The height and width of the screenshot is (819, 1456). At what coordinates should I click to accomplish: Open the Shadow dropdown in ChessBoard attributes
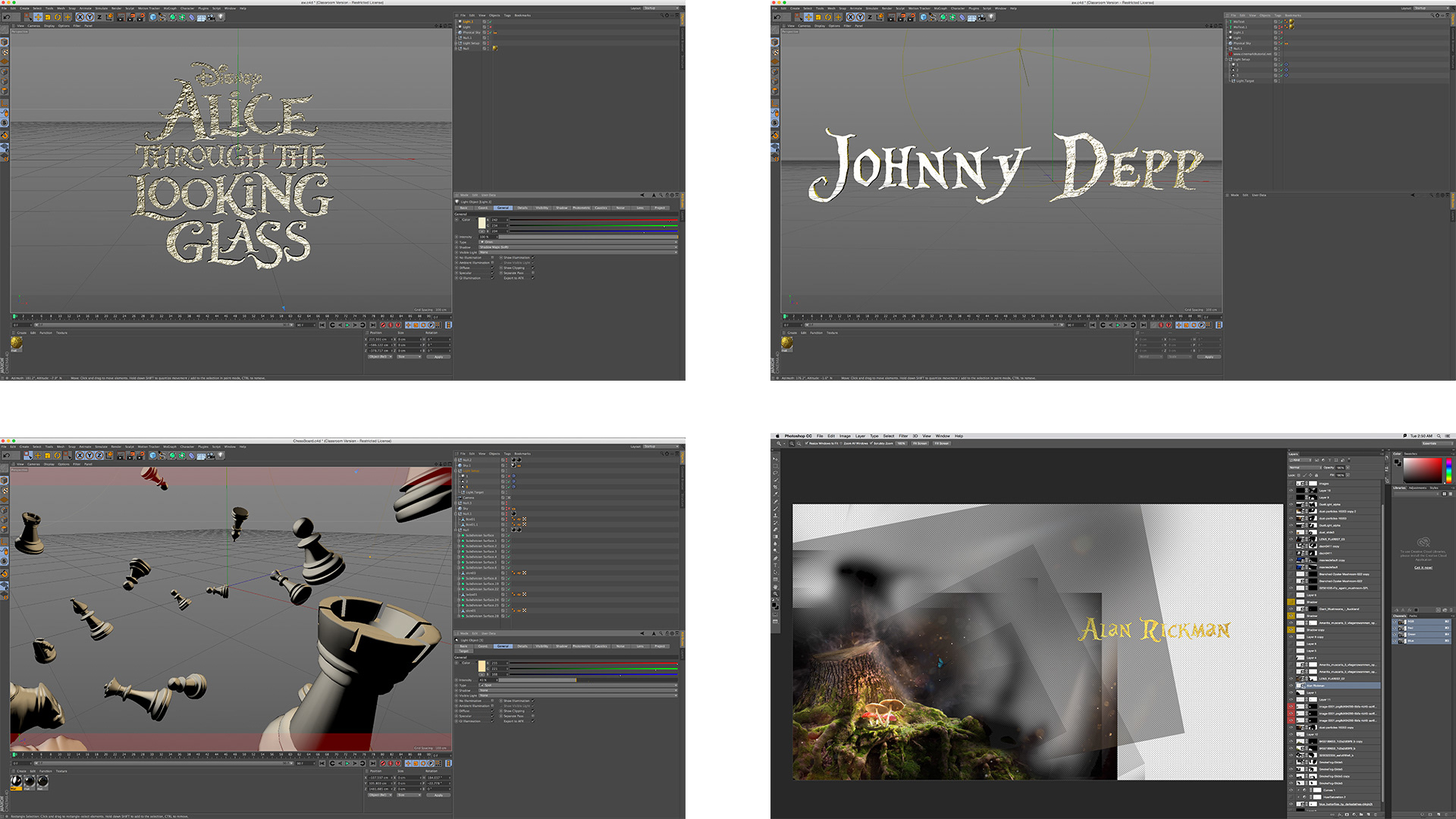pos(578,691)
